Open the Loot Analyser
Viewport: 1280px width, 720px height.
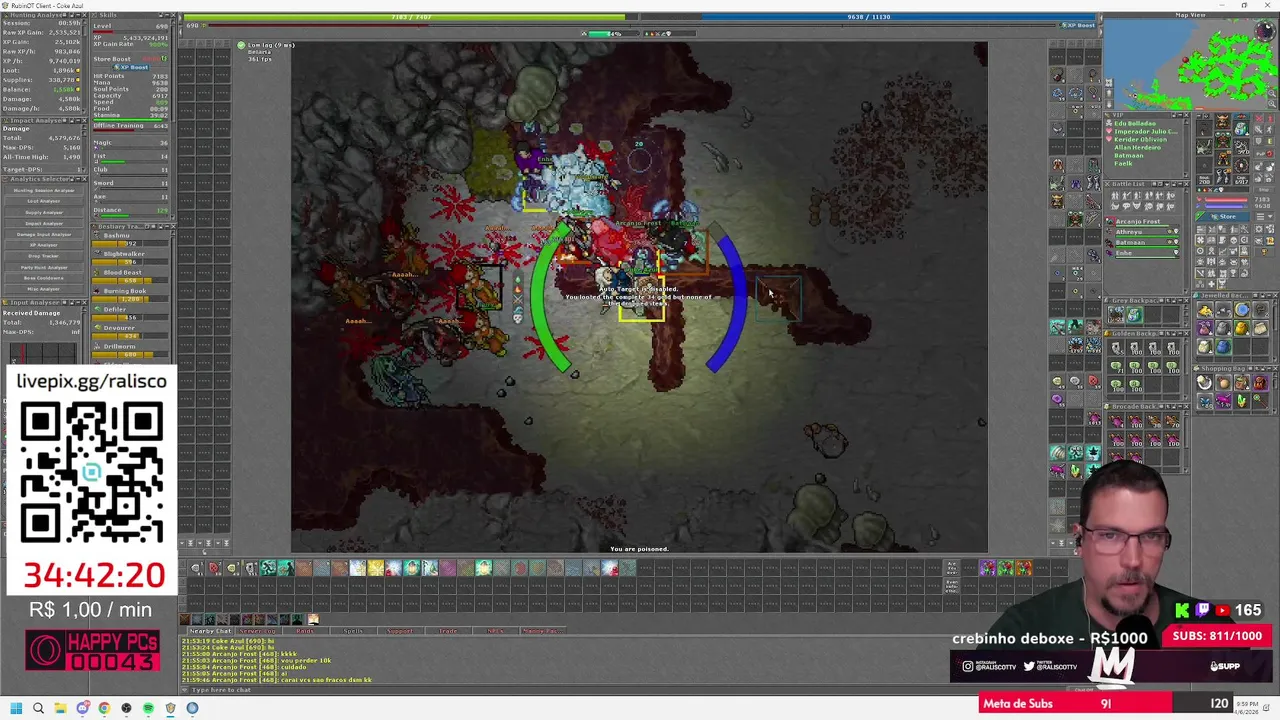point(44,201)
